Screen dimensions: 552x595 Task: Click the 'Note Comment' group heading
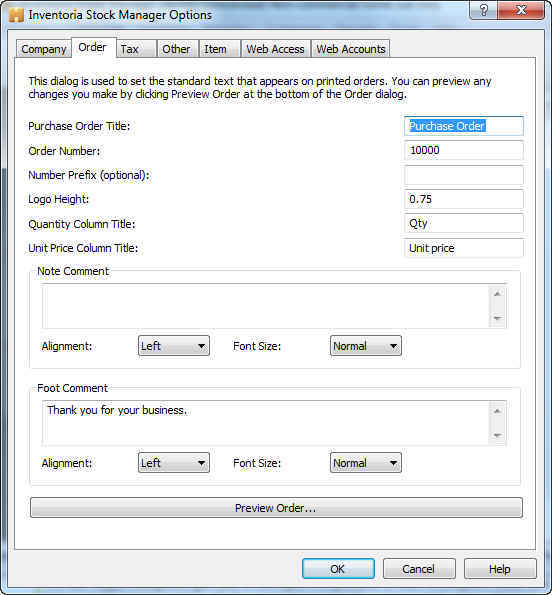[x=73, y=271]
